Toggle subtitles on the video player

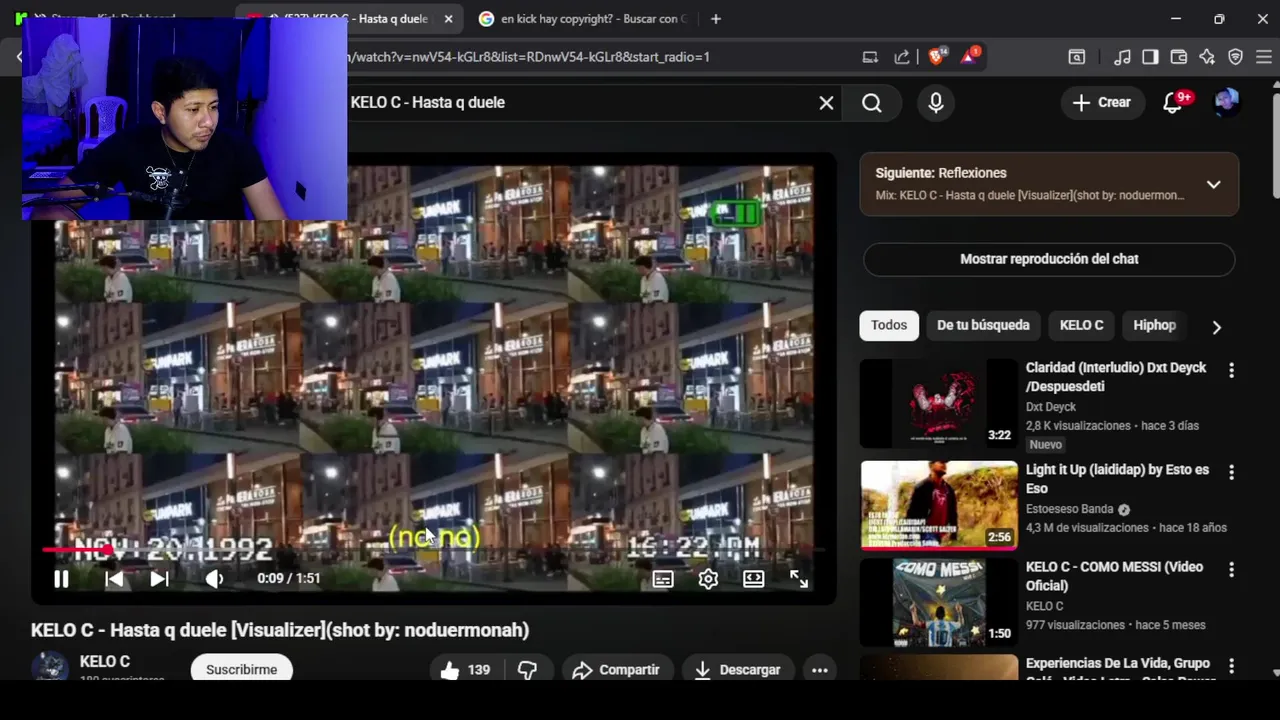[663, 579]
